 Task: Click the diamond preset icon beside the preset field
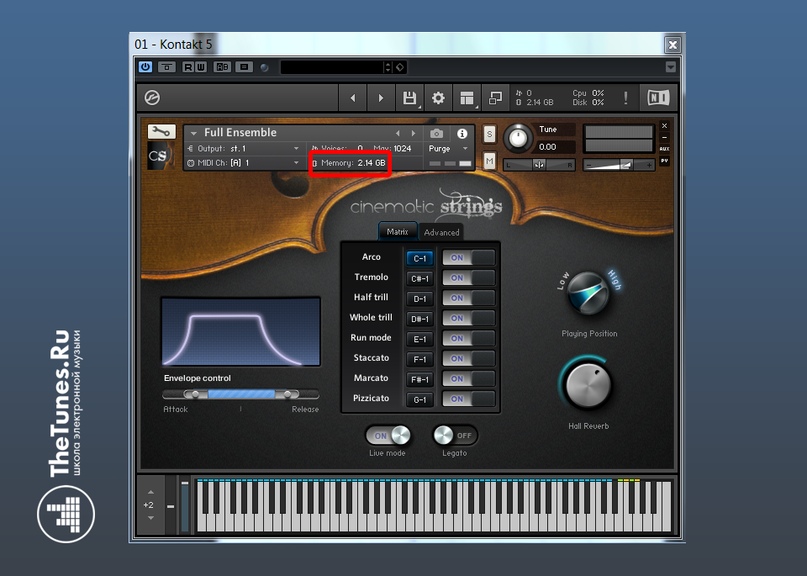(400, 67)
